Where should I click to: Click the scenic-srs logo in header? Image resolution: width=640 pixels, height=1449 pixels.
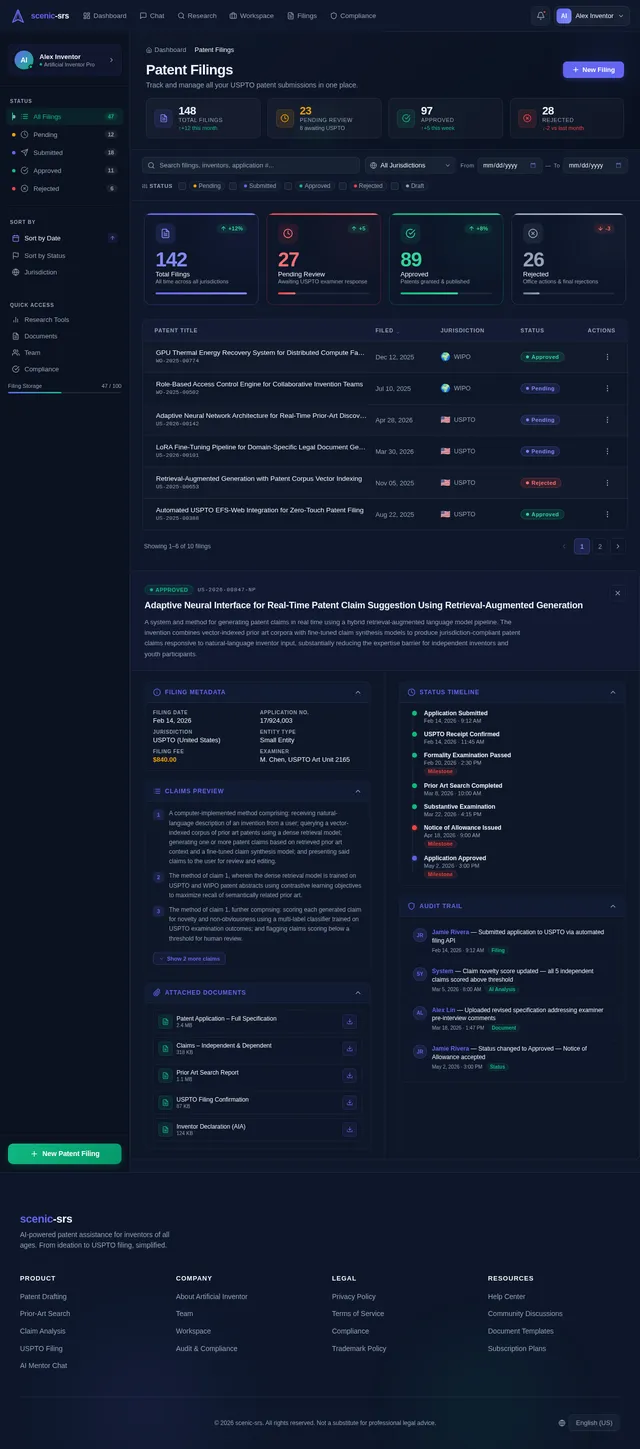tap(40, 16)
